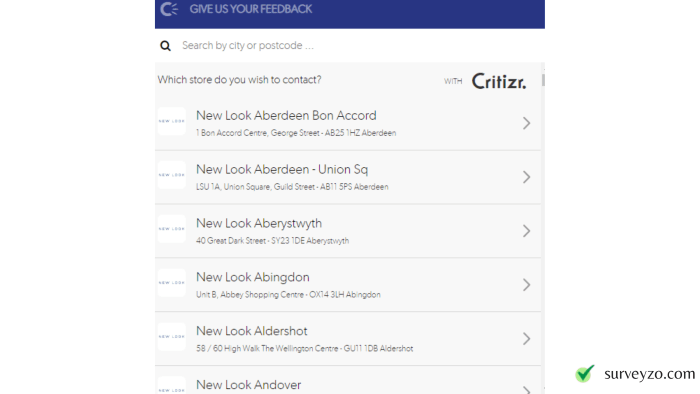The image size is (700, 394).
Task: Open Aldershot store via its chevron arrow
Action: pyautogui.click(x=527, y=339)
